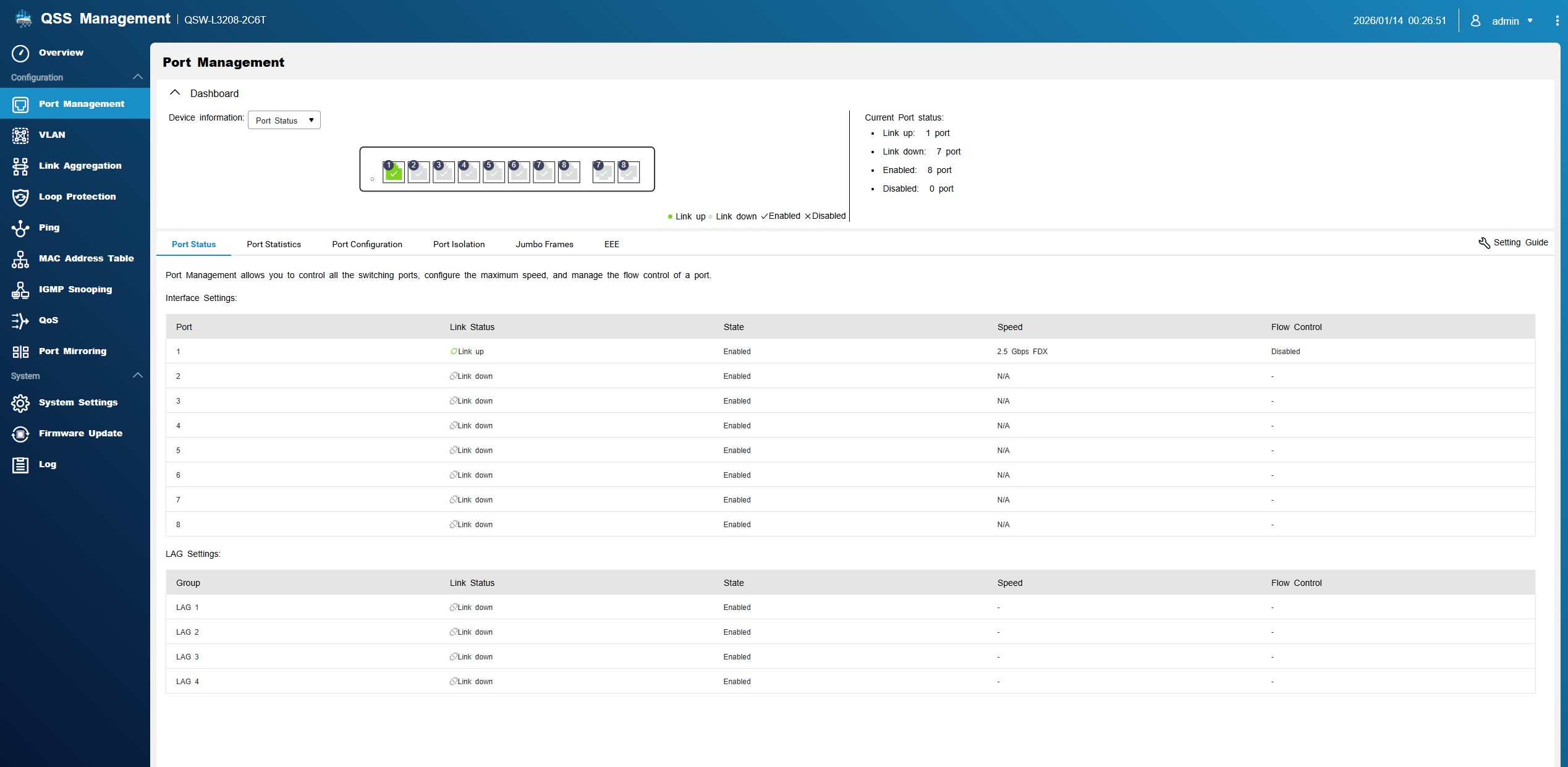Switch to the EEE tab
The height and width of the screenshot is (767, 1568).
point(611,245)
